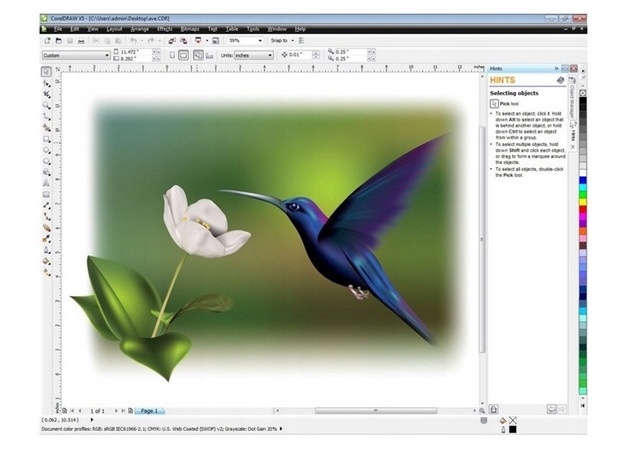
Task: Select the Shape tool
Action: 47,83
